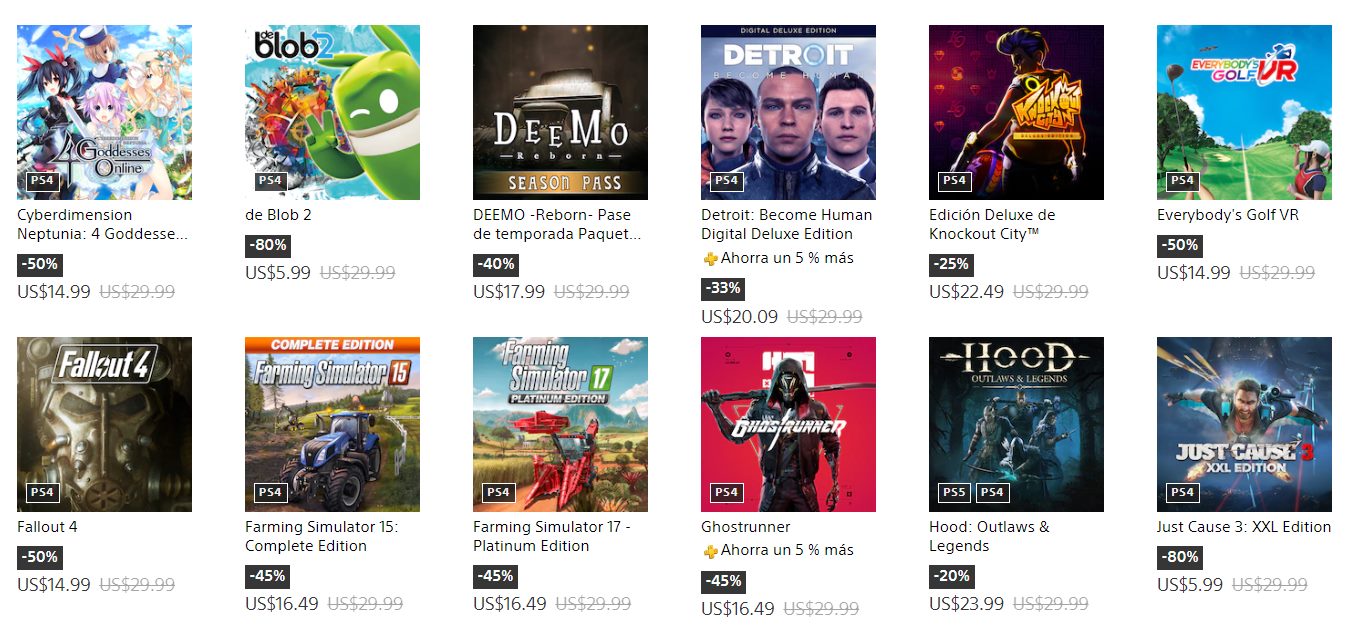Click the PS4 badge on Everybody's Golf VR
This screenshot has width=1352, height=635.
point(1182,181)
